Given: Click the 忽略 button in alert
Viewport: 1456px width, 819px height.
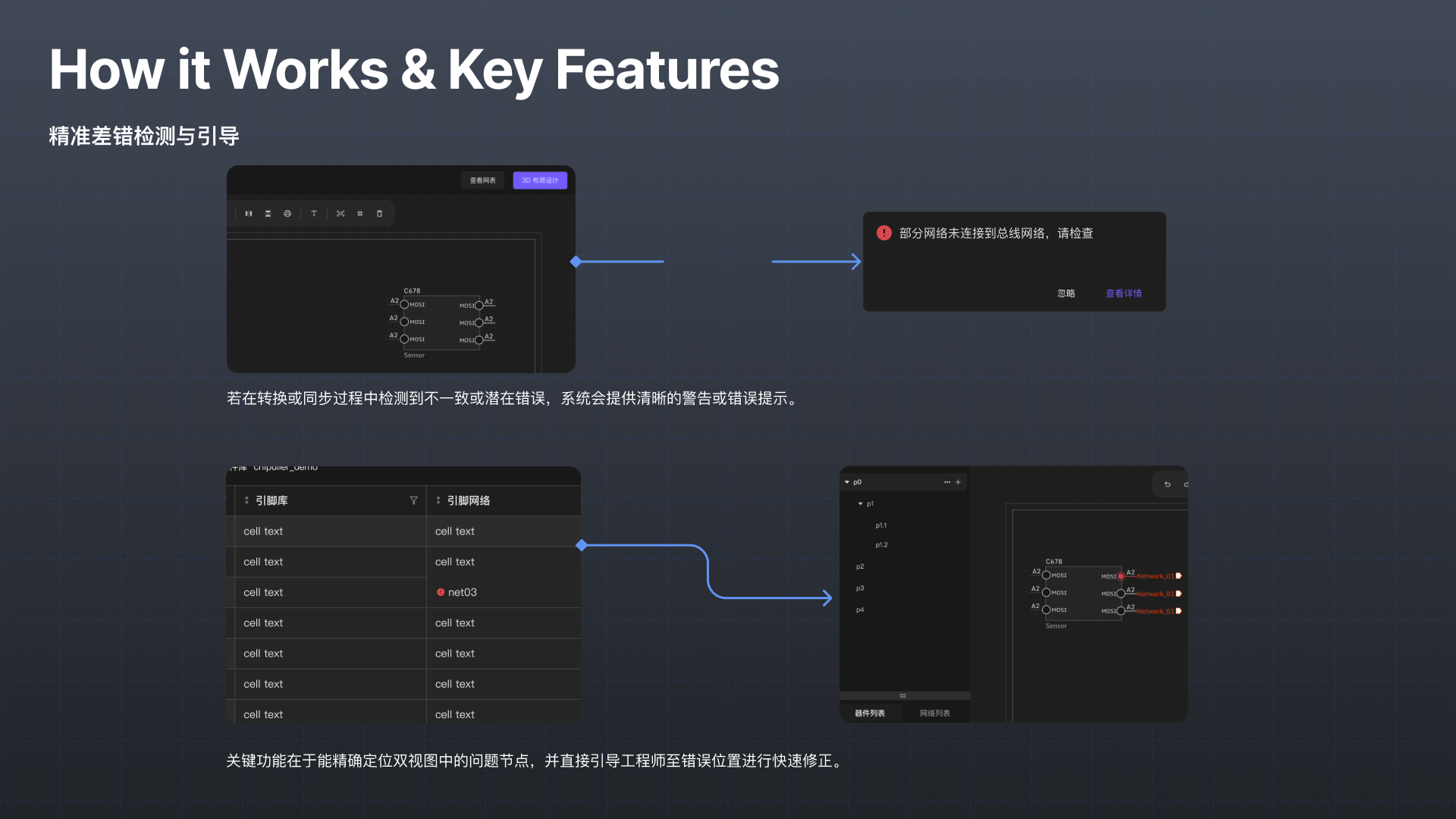Looking at the screenshot, I should (x=1066, y=293).
